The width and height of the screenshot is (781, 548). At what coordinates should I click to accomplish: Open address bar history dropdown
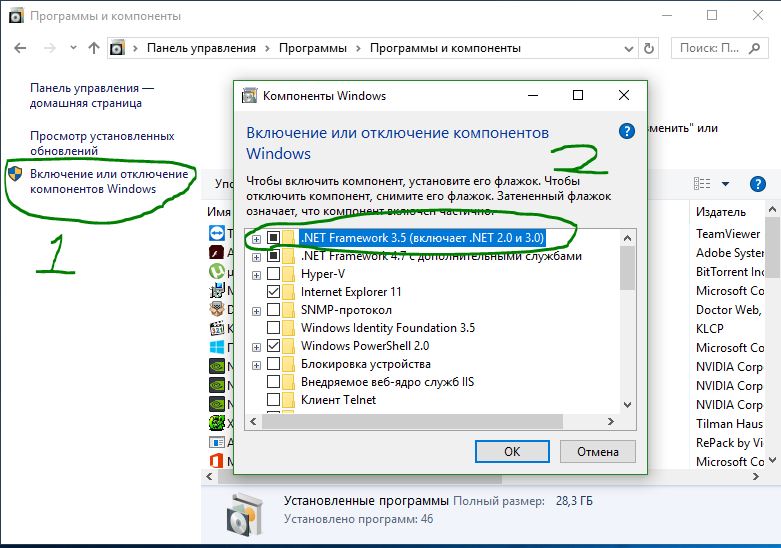coord(629,49)
